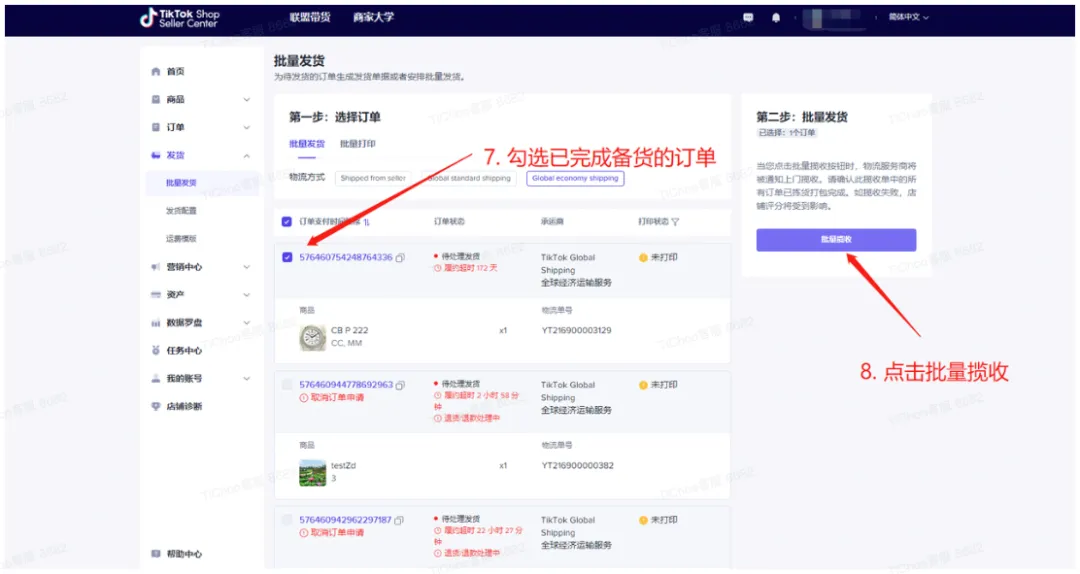Select Shipped from seller logistics filter
The image size is (1080, 574).
pyautogui.click(x=373, y=178)
